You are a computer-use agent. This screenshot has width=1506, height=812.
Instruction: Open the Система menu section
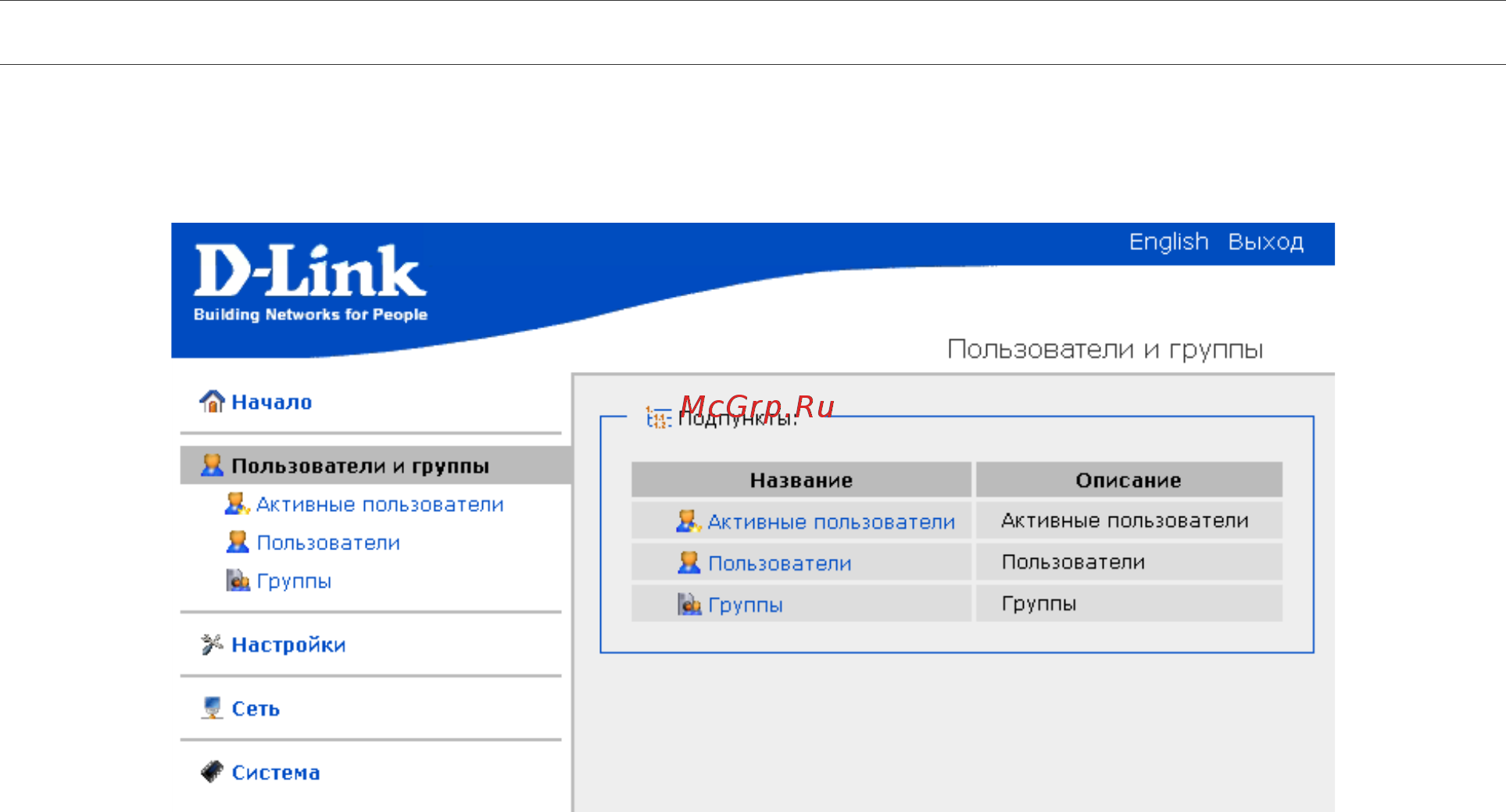pos(276,772)
